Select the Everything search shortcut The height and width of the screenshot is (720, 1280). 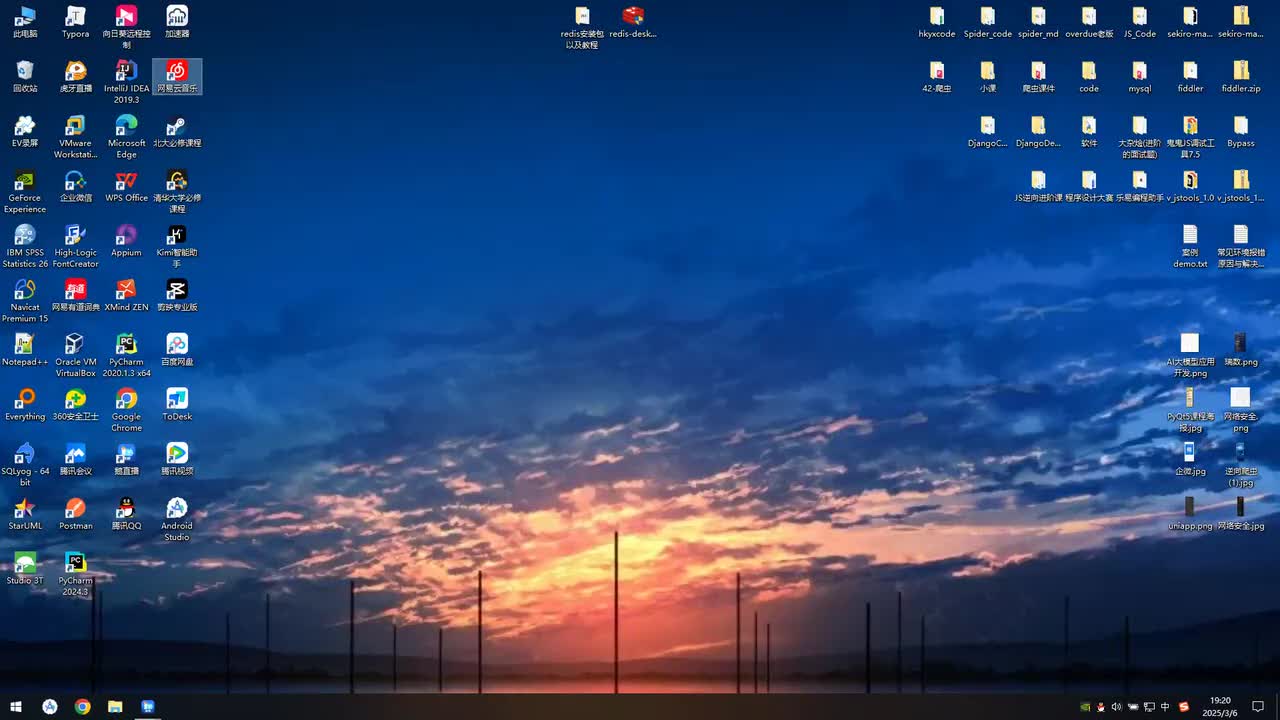point(25,405)
